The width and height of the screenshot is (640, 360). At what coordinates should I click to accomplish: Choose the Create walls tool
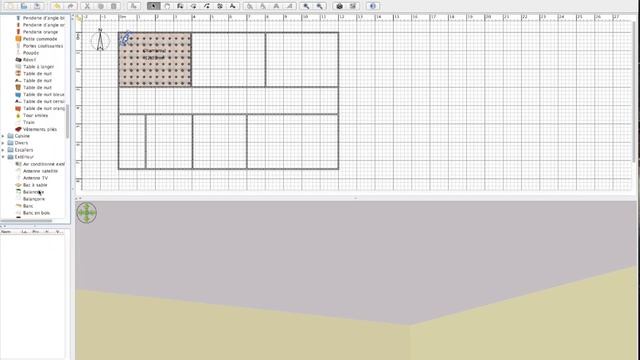pyautogui.click(x=180, y=6)
